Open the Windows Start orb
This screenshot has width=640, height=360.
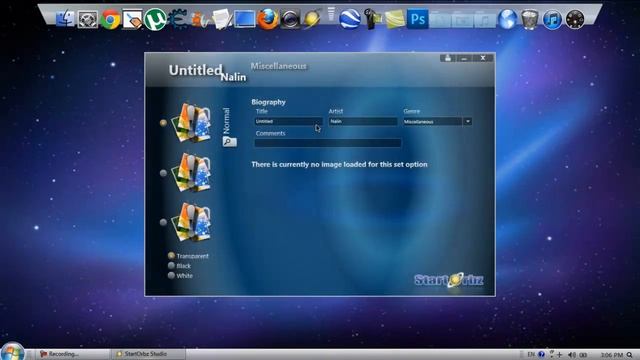12,352
